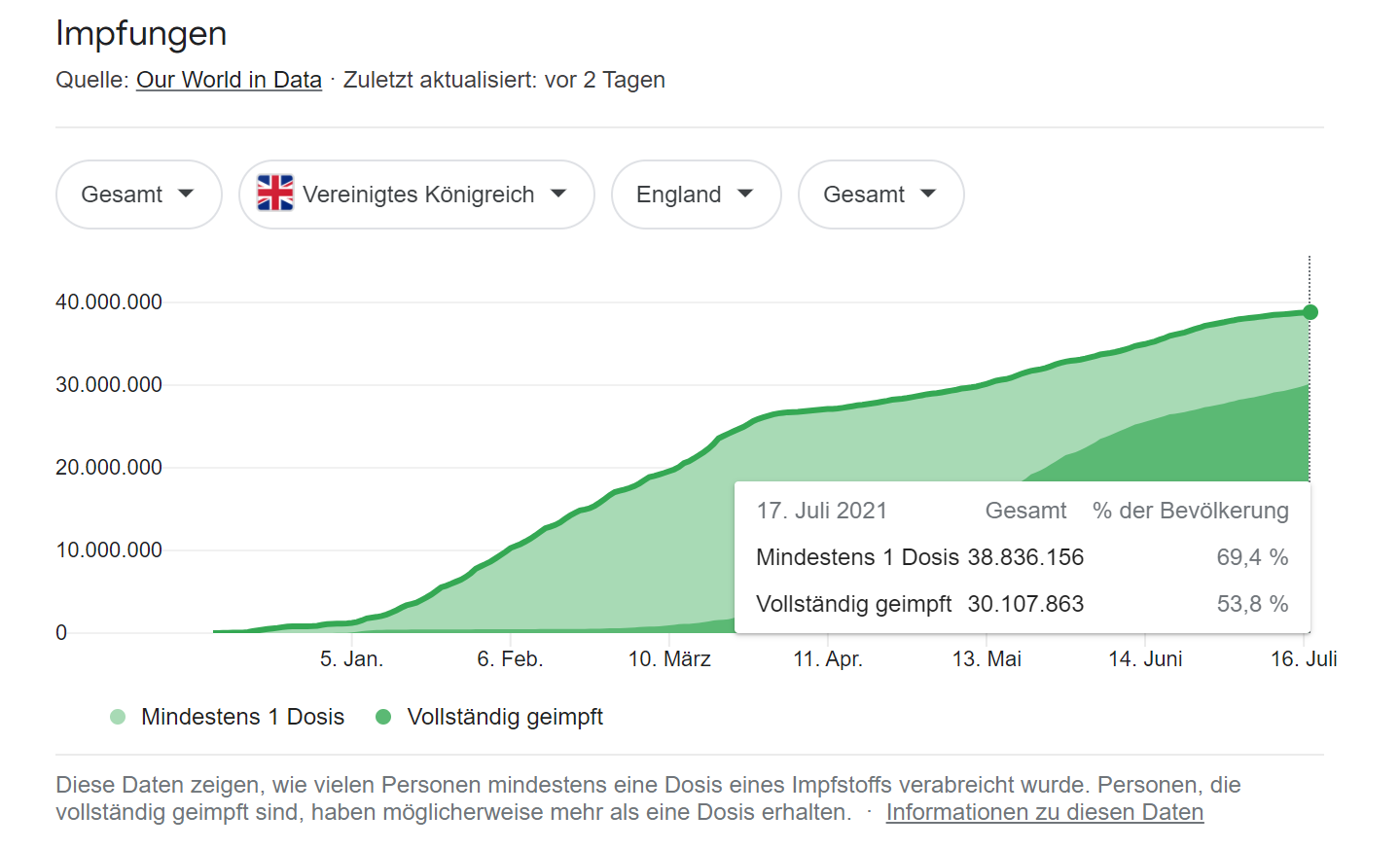Screen dimensions: 1400x850
Task: Click the light green Mindestens 1 Dosis legend dot
Action: point(118,717)
